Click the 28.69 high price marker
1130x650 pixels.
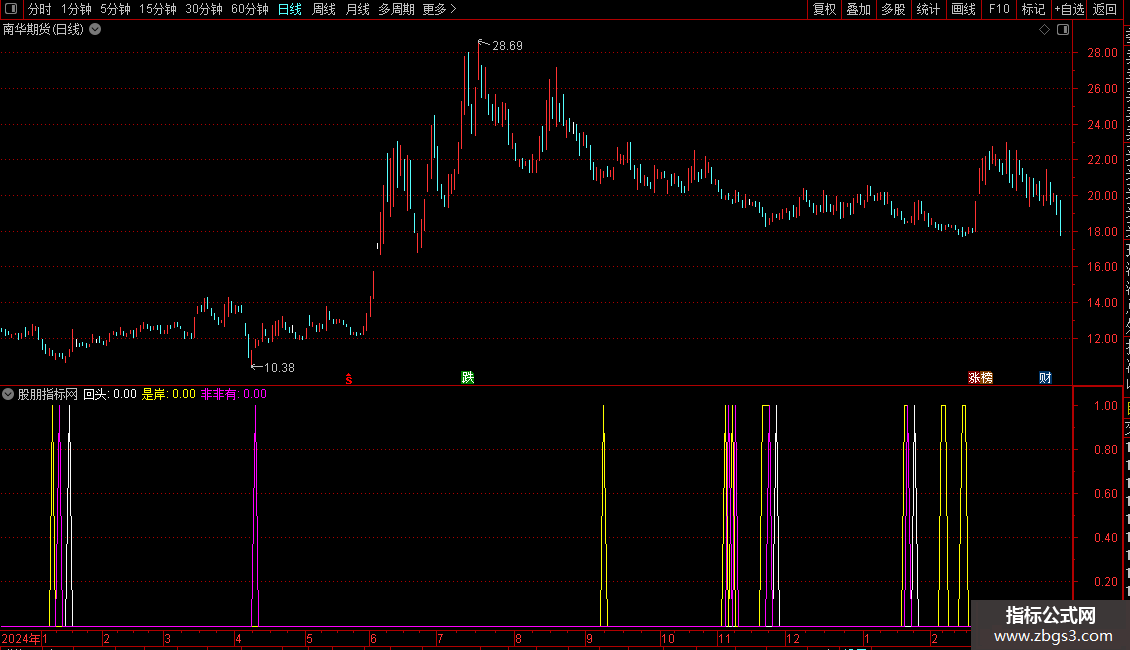coord(507,45)
